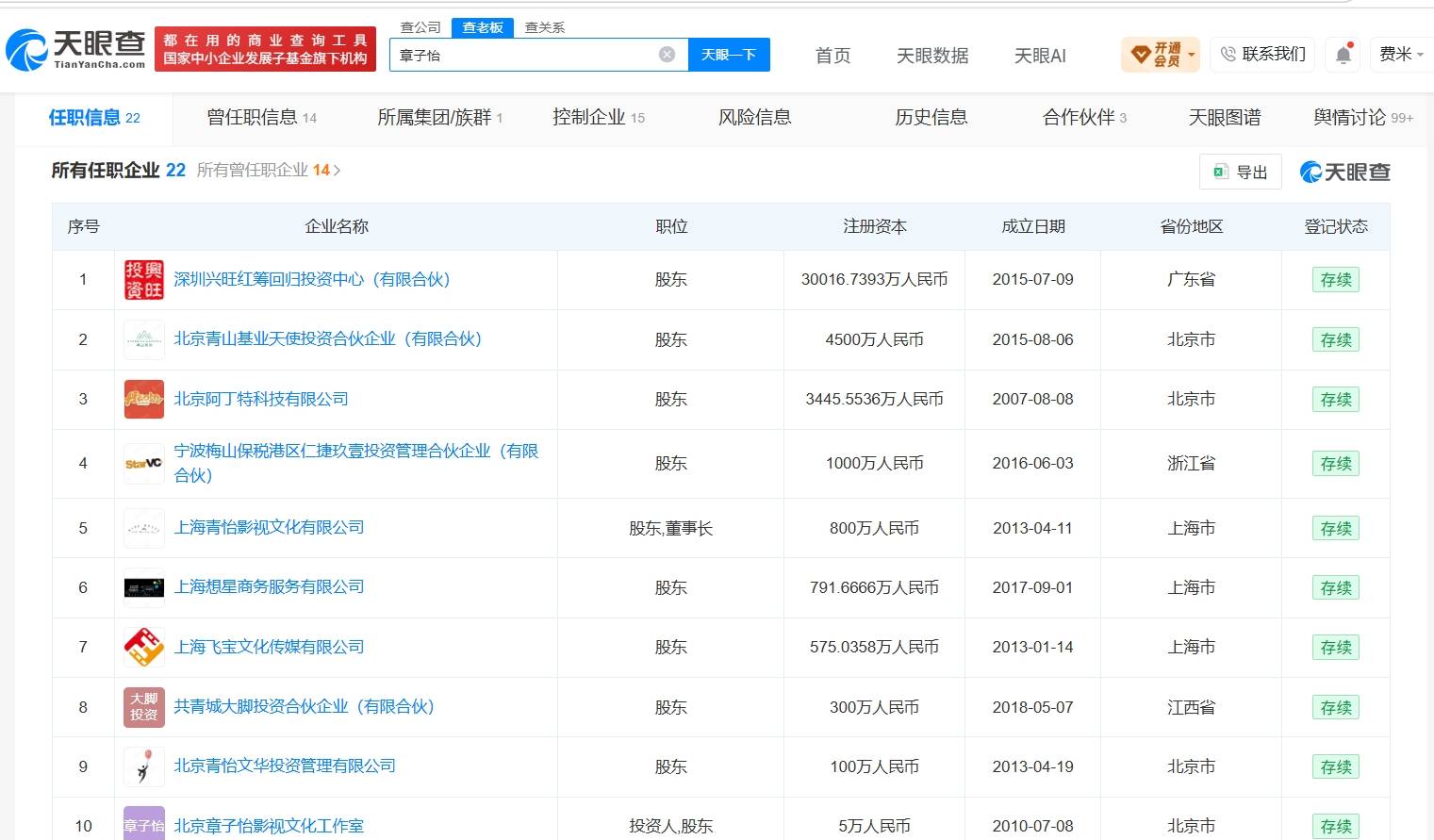
Task: Switch to the 查公司 search tab
Action: 420,27
